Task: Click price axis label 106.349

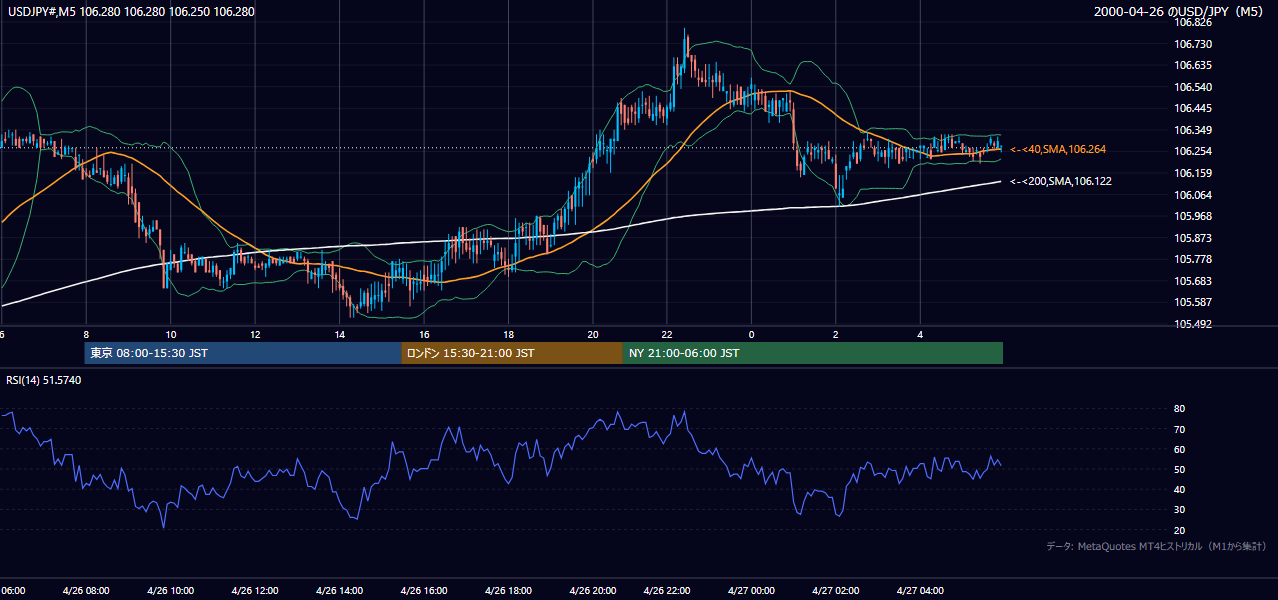Action: pyautogui.click(x=1194, y=130)
